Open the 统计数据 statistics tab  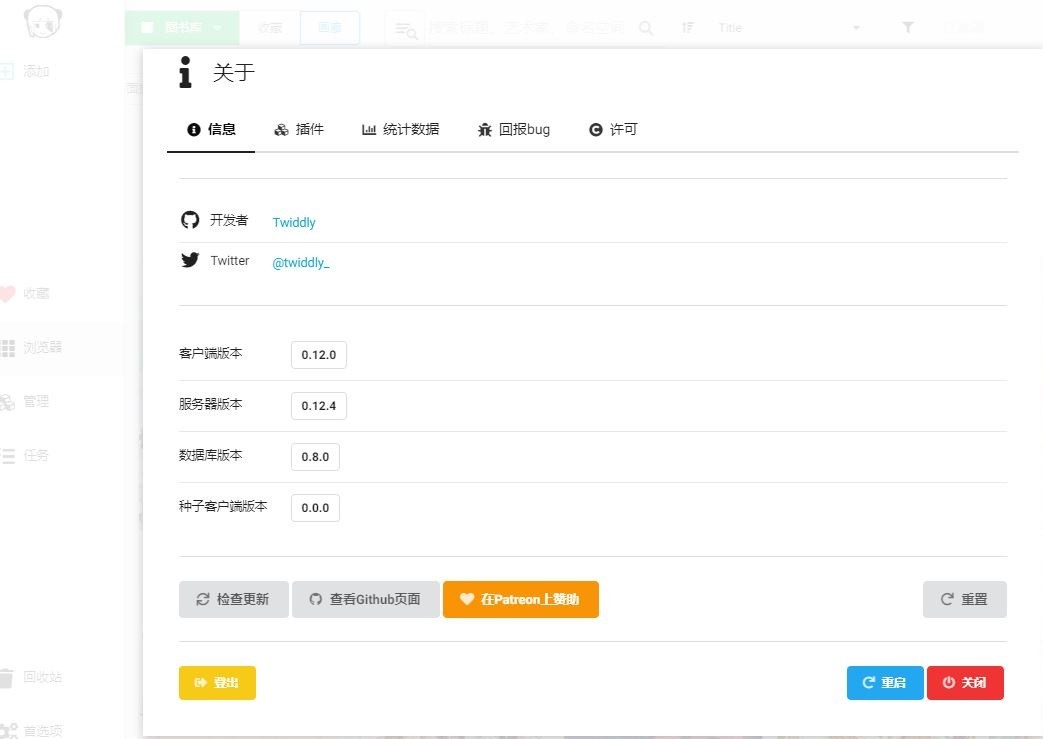[x=400, y=129]
